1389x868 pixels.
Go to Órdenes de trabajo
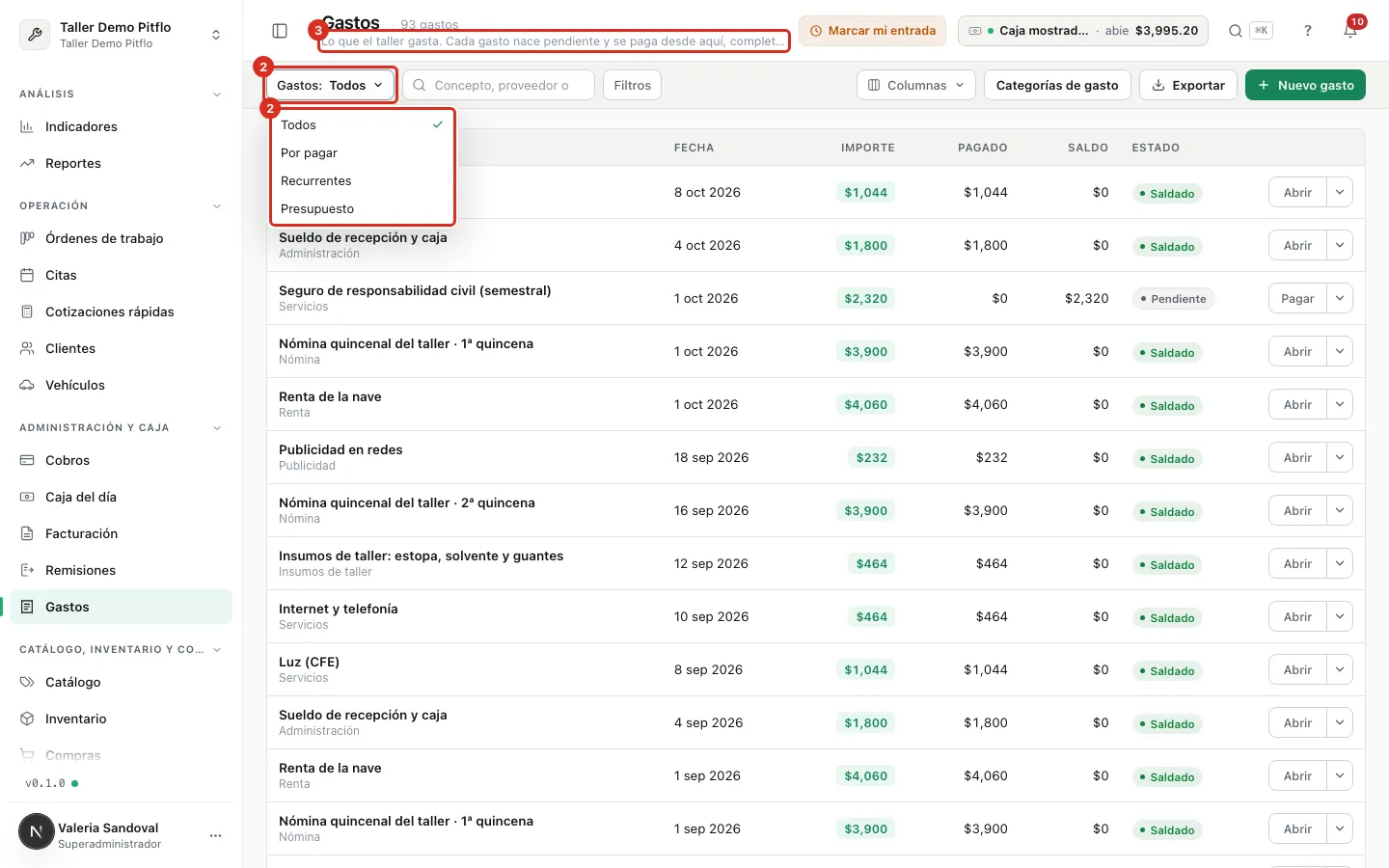pos(121,238)
